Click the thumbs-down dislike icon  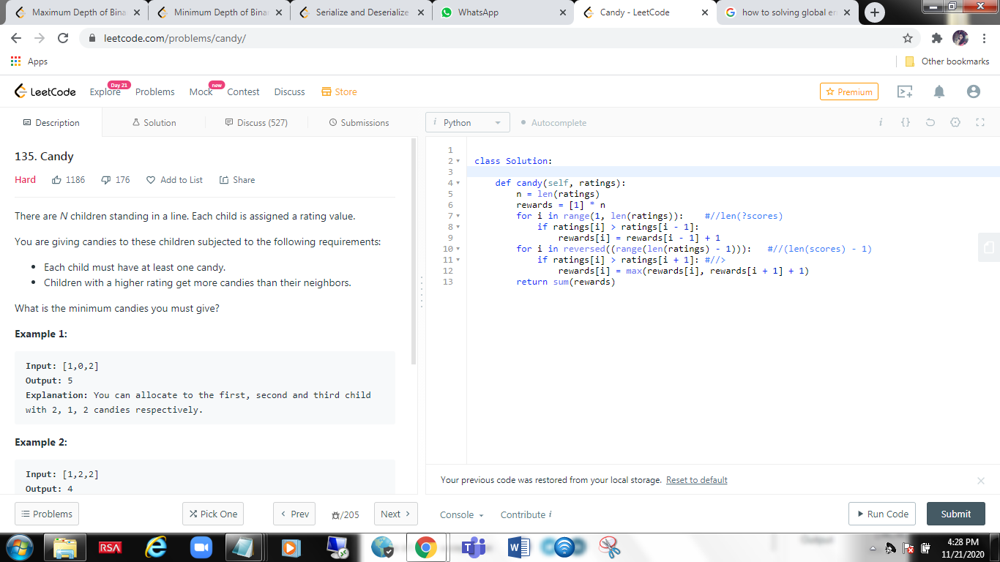click(105, 180)
